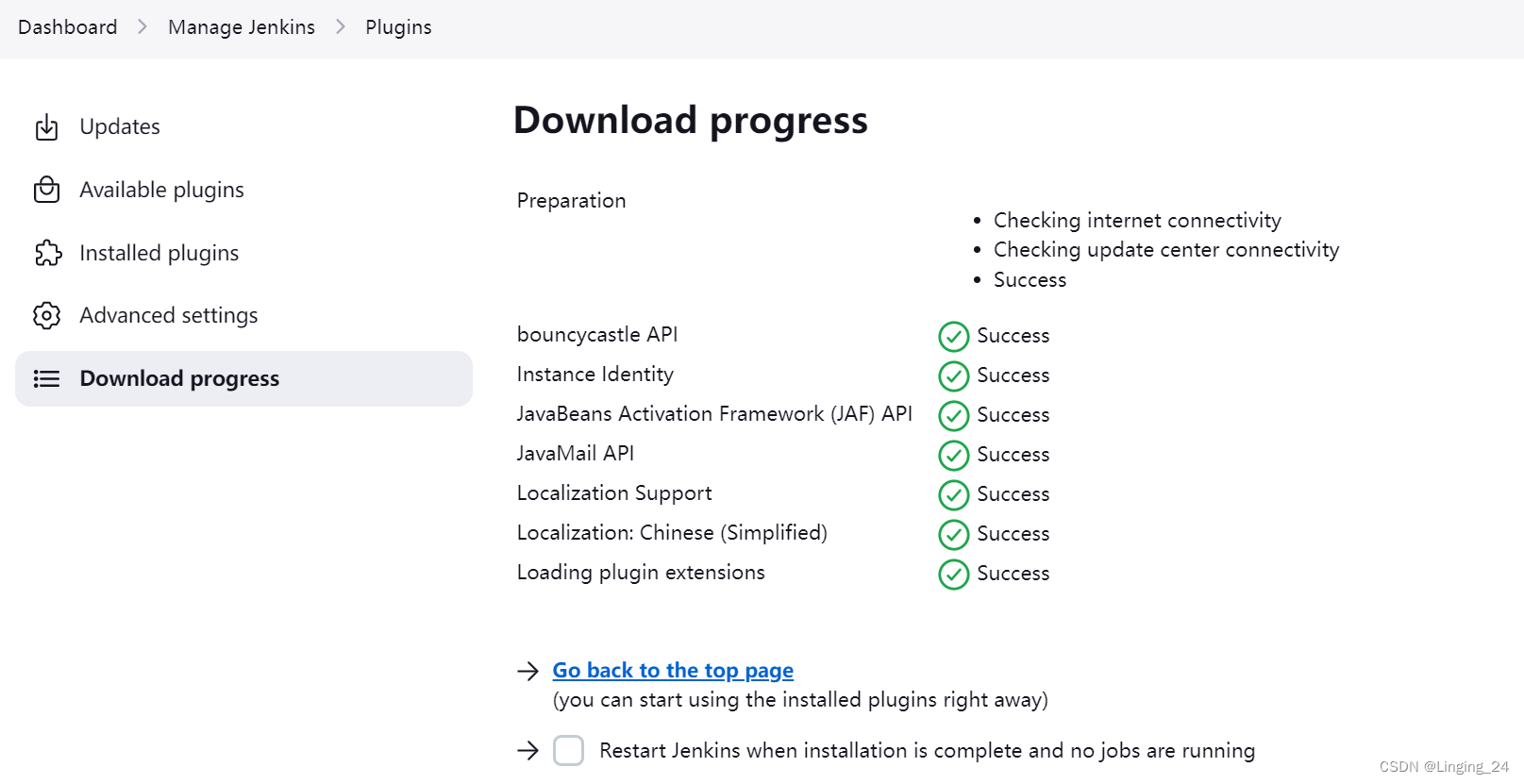Click the Updates download icon
The width and height of the screenshot is (1524, 784).
(46, 127)
